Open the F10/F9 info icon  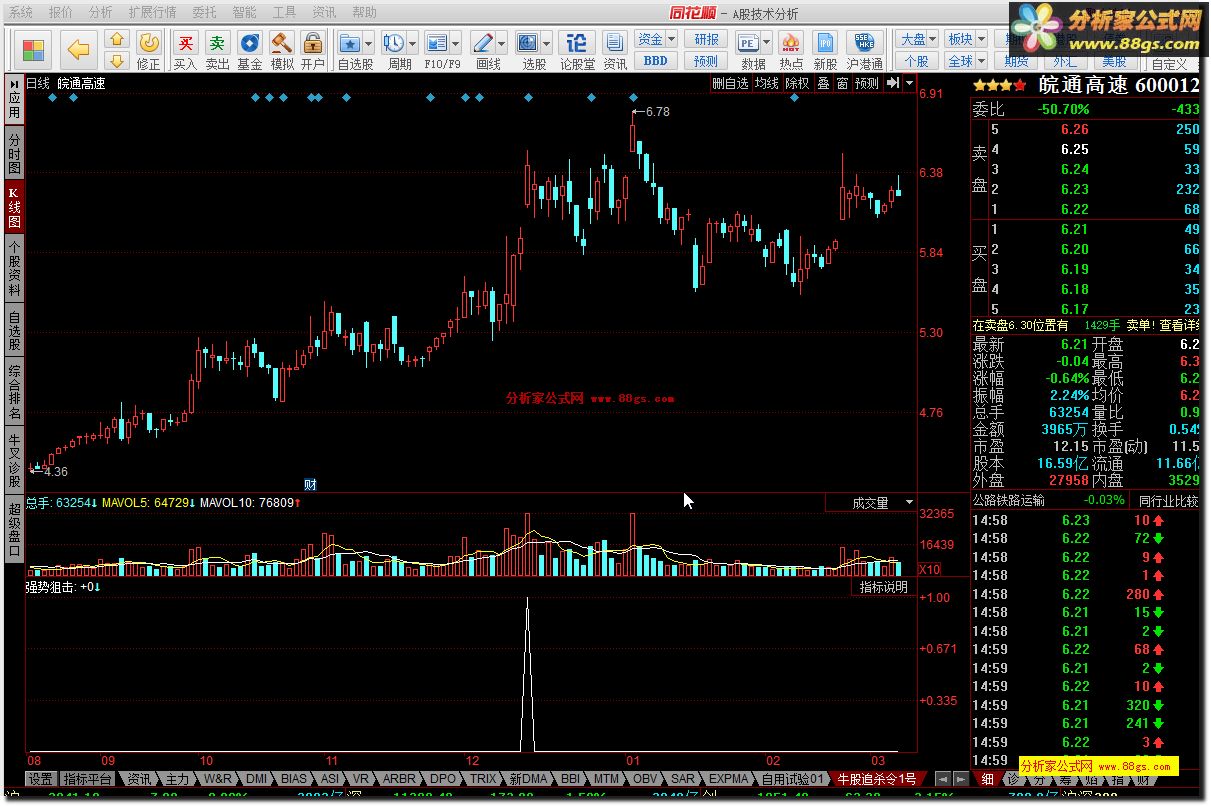pos(436,43)
